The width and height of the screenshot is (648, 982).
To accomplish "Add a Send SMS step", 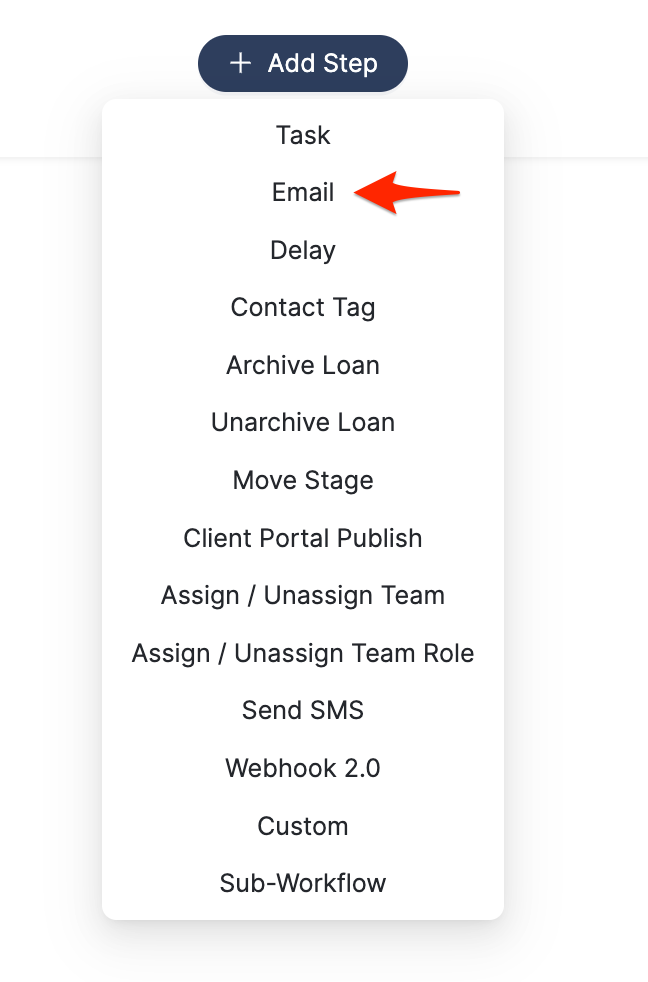I will 303,711.
